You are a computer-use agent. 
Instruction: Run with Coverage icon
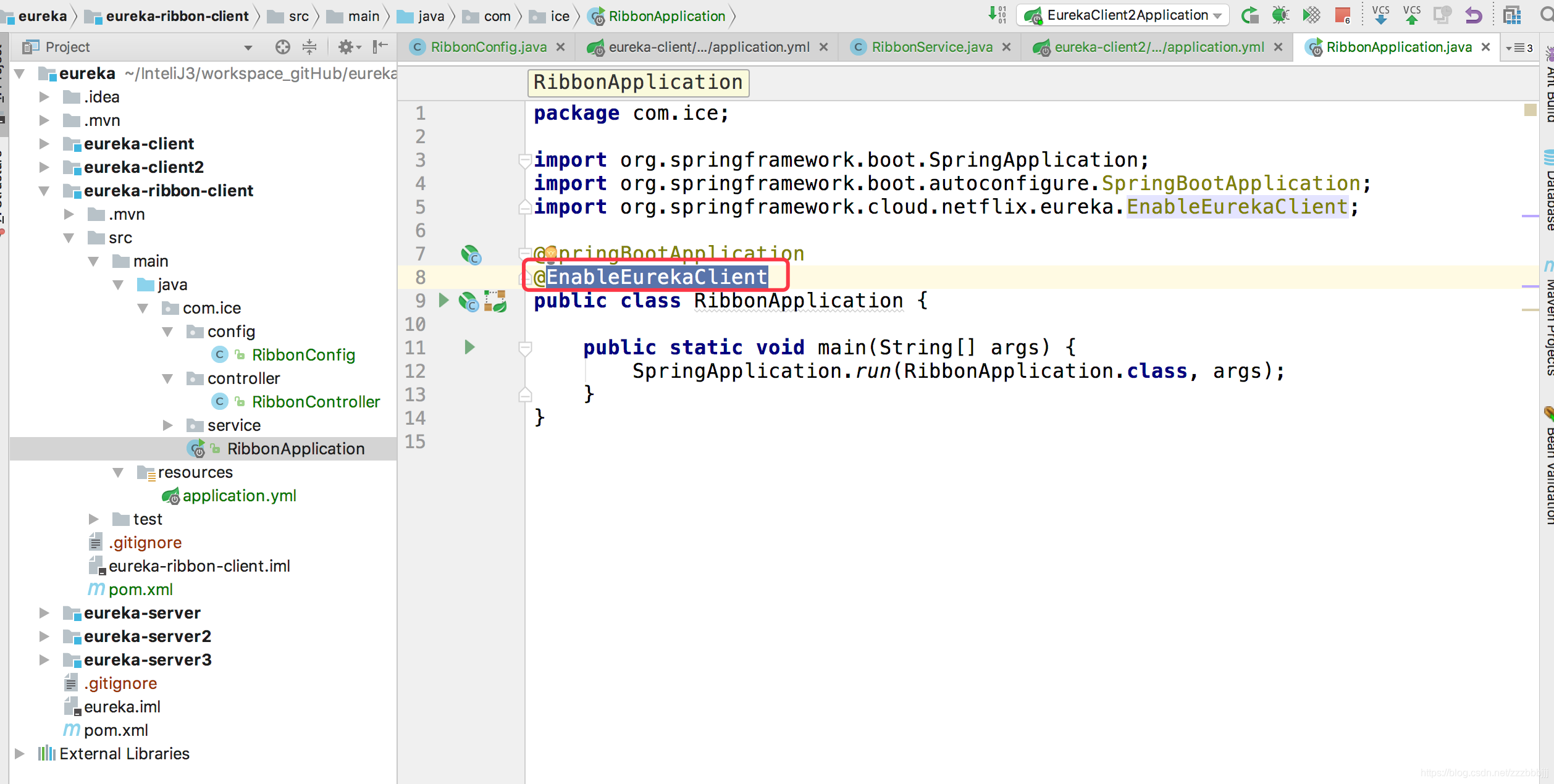coord(1311,15)
